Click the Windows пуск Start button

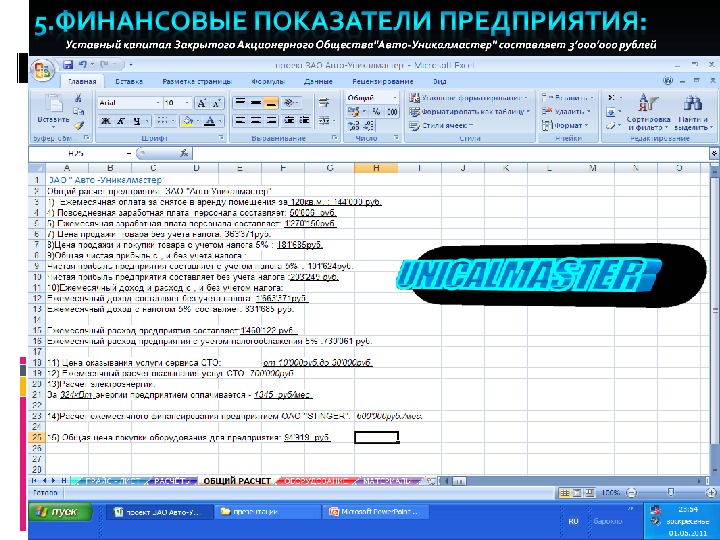click(61, 512)
